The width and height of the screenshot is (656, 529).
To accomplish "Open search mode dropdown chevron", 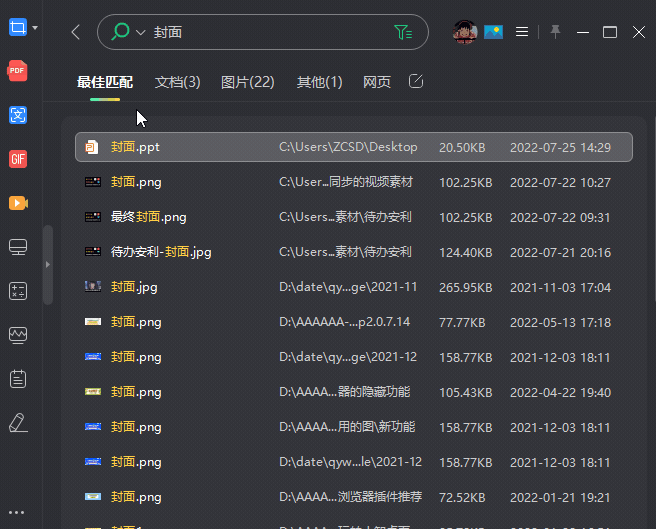I will (141, 32).
